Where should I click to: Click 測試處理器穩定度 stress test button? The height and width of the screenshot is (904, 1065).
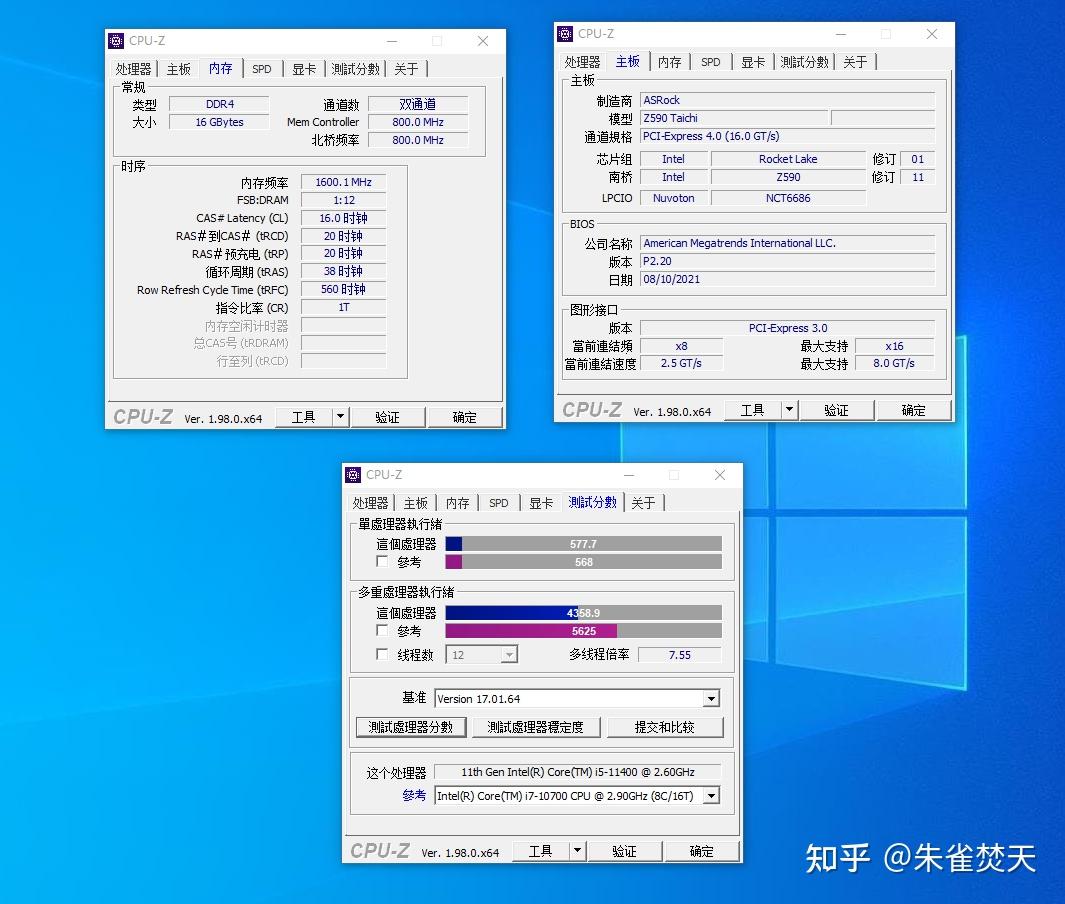pos(535,727)
